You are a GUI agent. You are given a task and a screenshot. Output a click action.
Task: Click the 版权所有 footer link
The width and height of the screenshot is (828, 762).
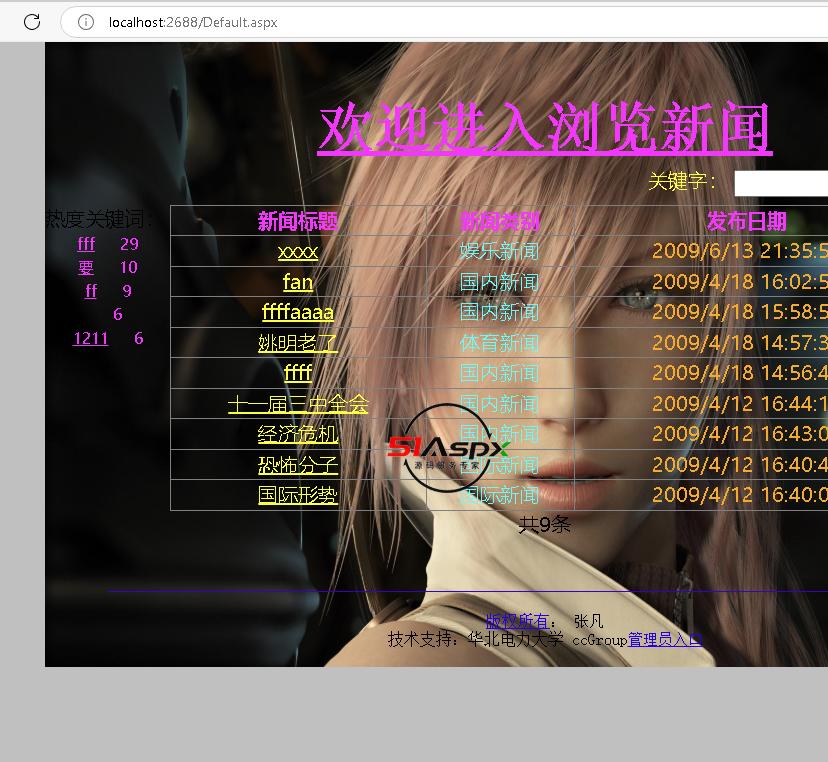pyautogui.click(x=517, y=621)
